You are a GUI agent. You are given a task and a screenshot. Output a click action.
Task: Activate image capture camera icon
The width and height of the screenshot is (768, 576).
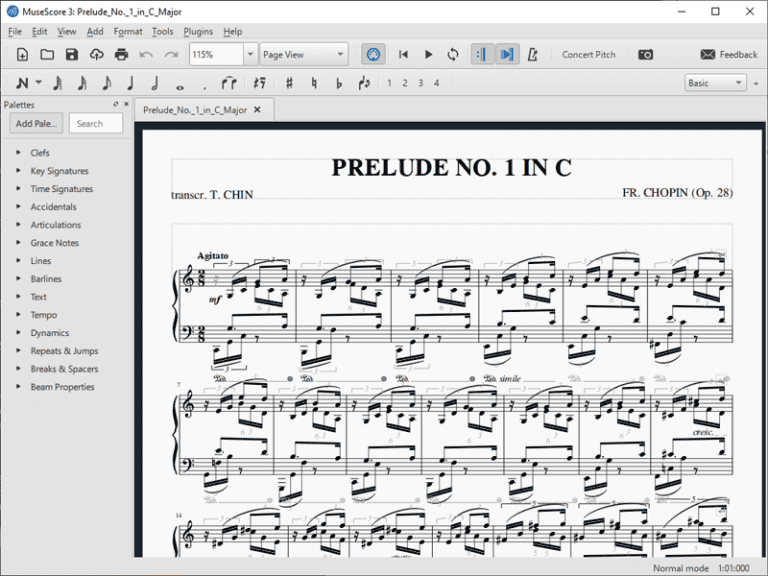[x=646, y=54]
